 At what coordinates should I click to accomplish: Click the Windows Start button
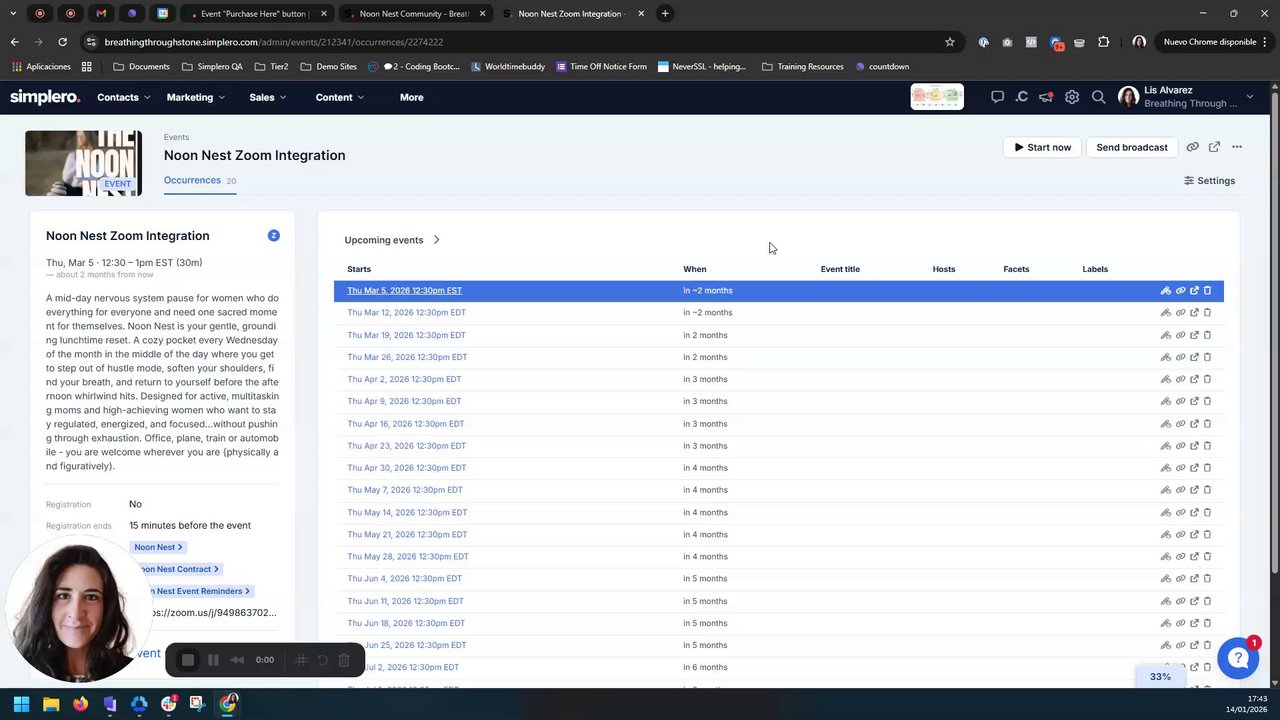(x=21, y=704)
